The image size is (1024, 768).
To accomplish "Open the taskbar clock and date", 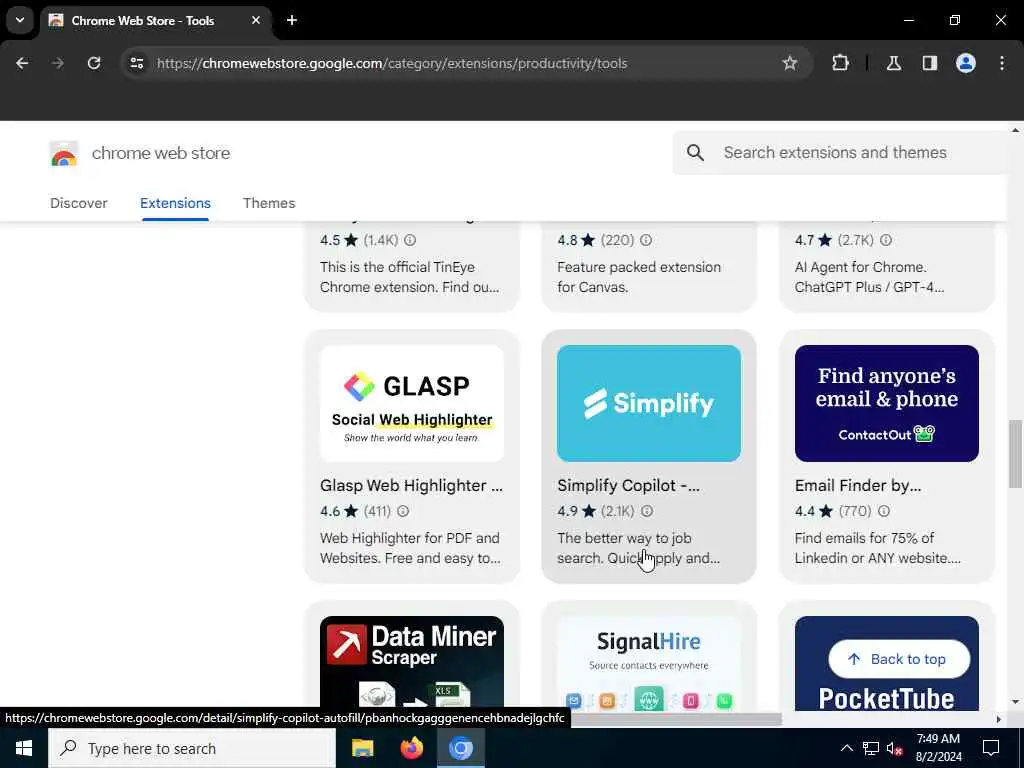I will tap(938, 748).
